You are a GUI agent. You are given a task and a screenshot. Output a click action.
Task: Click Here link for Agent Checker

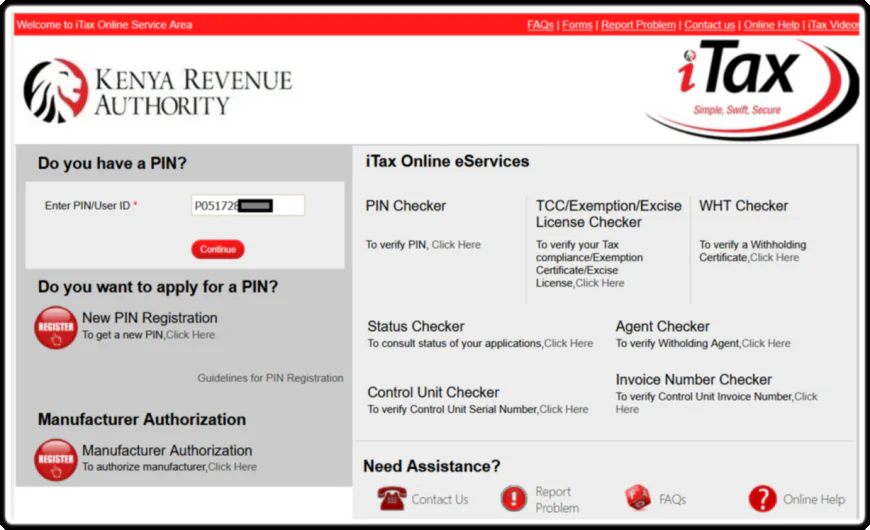click(x=766, y=344)
